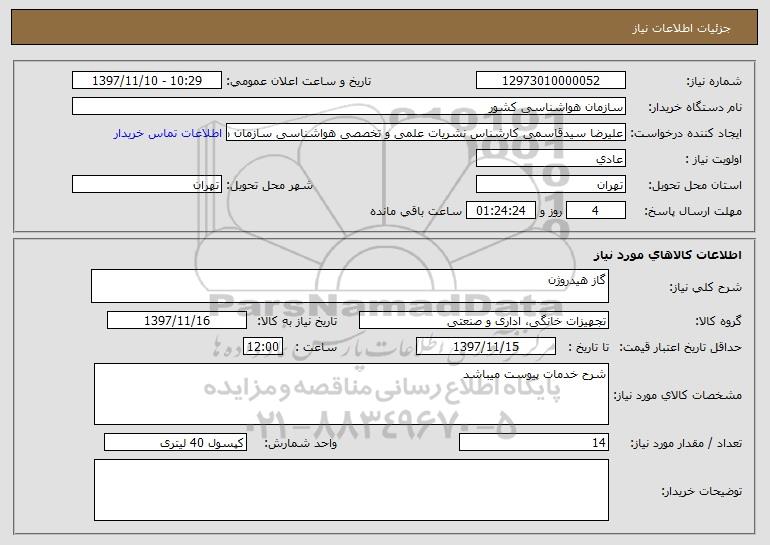Click the delivery city field تهران

(x=147, y=185)
